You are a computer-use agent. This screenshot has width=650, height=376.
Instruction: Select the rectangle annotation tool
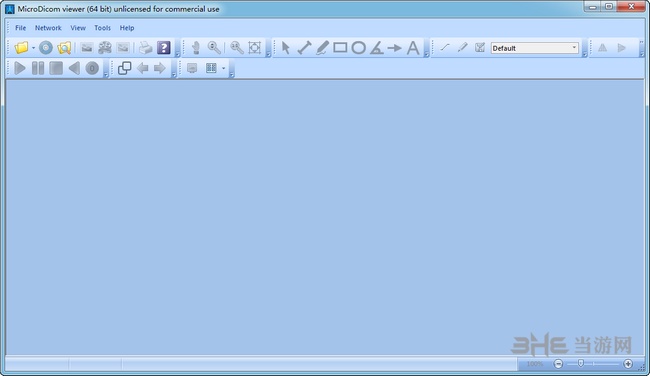click(x=340, y=48)
